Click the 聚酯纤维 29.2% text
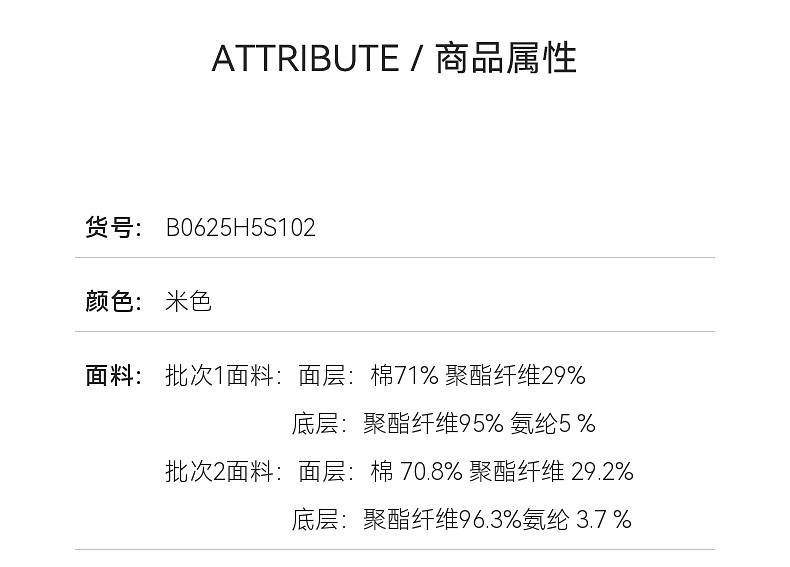The height and width of the screenshot is (567, 790). (x=551, y=471)
